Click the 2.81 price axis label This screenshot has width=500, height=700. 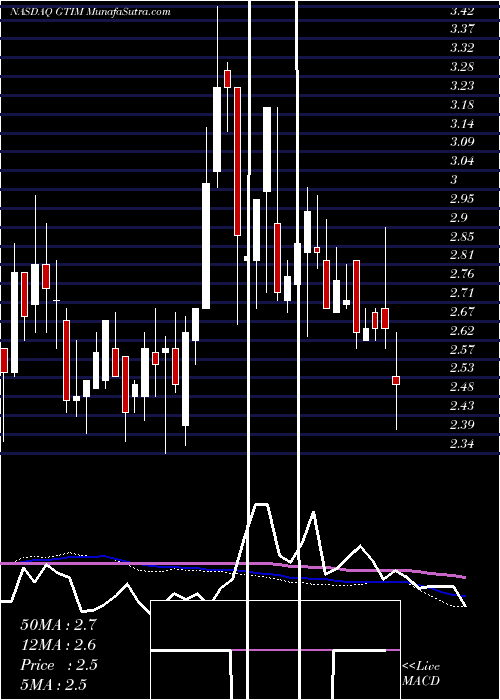462,255
